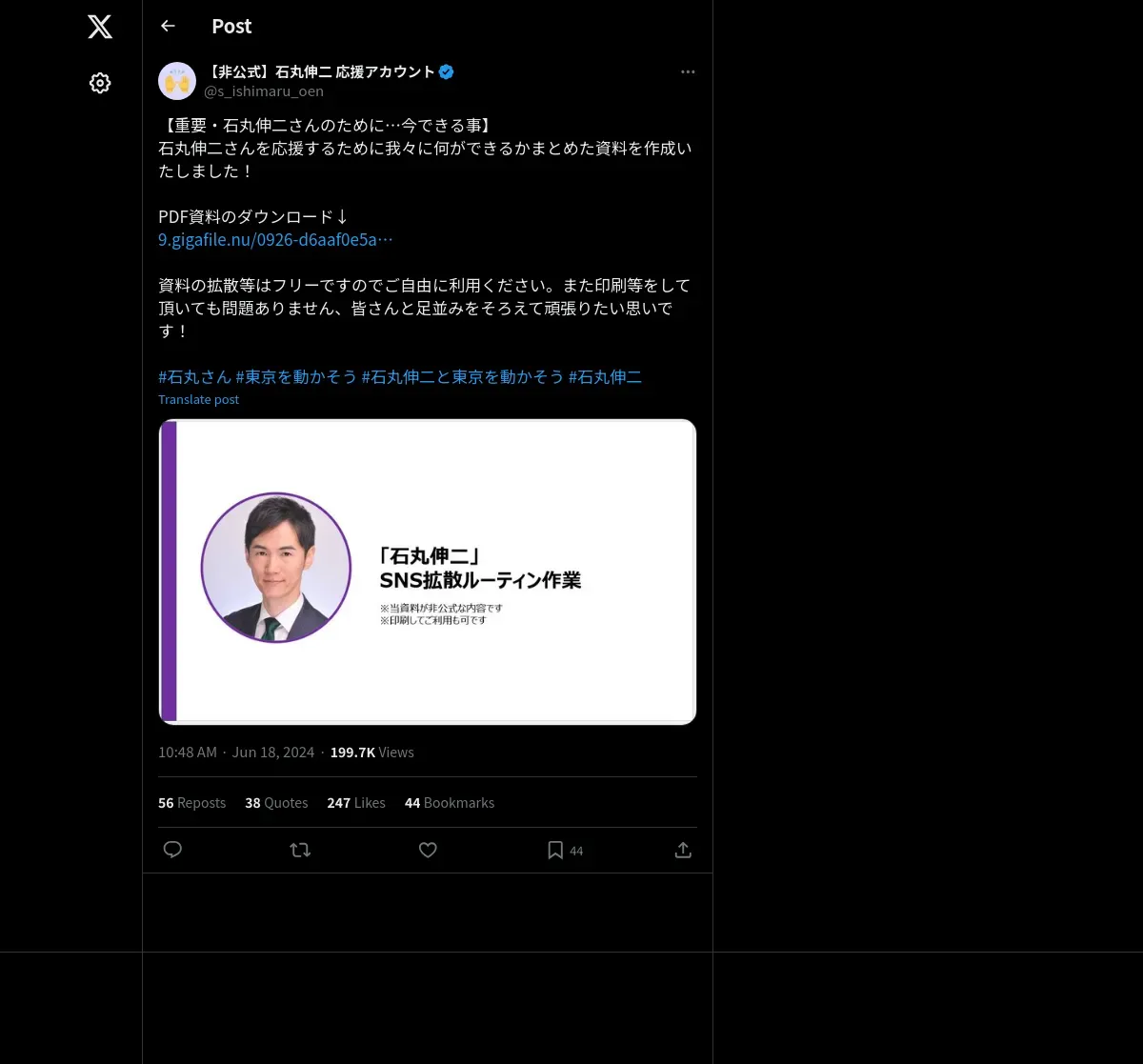Image resolution: width=1143 pixels, height=1064 pixels.
Task: Open hashtag #石丸伸二と東京を動かそう
Action: click(x=463, y=377)
